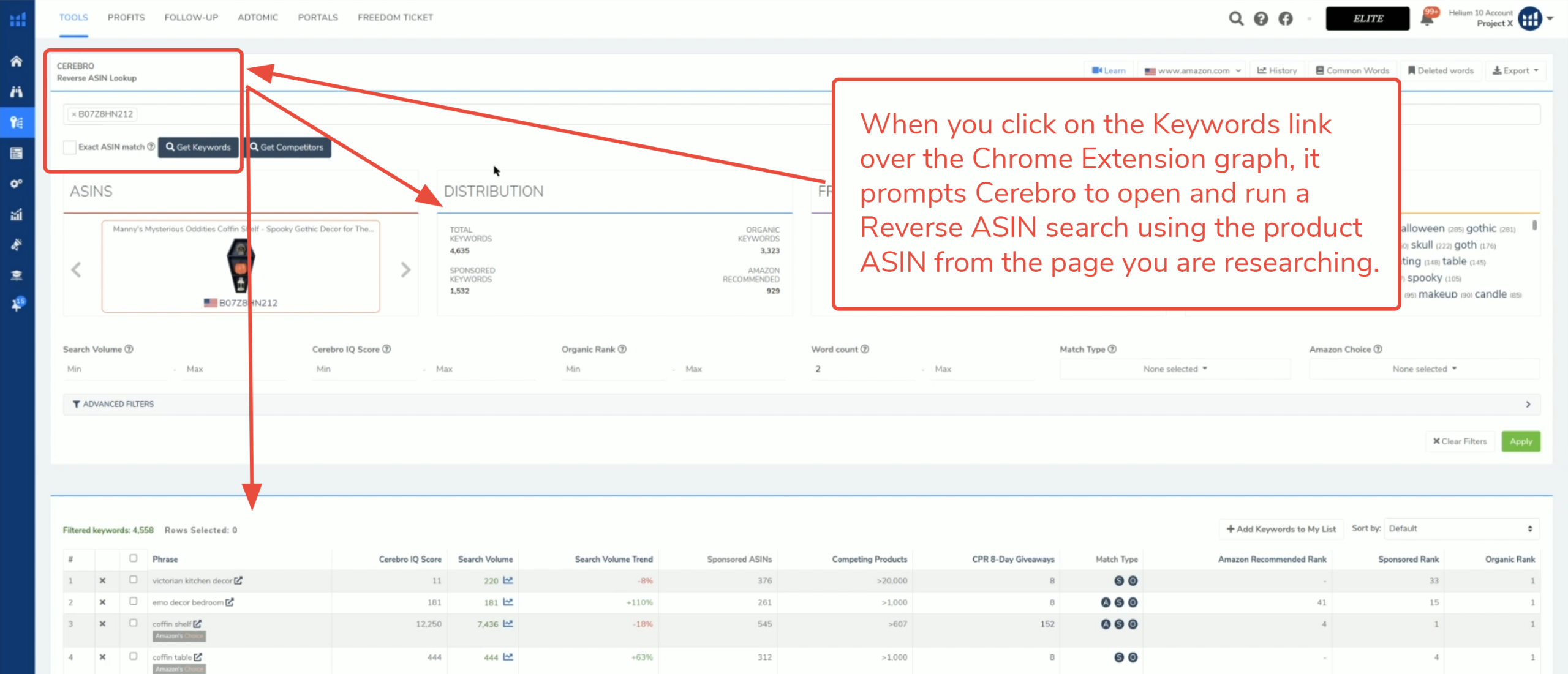1568x674 pixels.
Task: Check the select-all checkbox in table header
Action: click(133, 558)
